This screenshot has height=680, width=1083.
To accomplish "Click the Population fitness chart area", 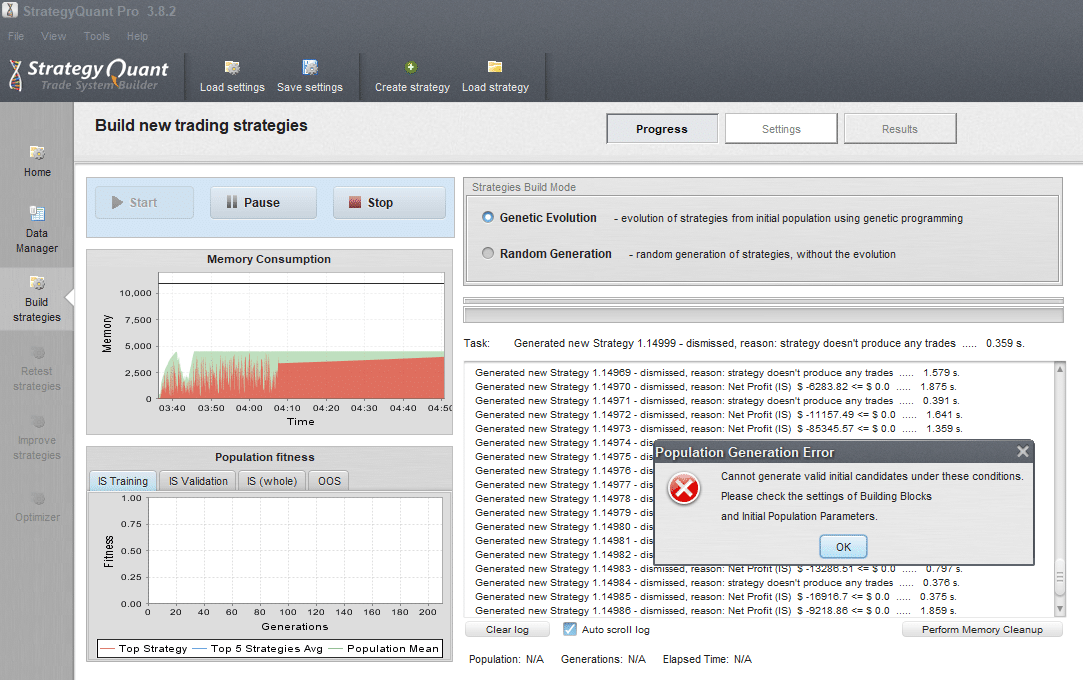I will [295, 551].
